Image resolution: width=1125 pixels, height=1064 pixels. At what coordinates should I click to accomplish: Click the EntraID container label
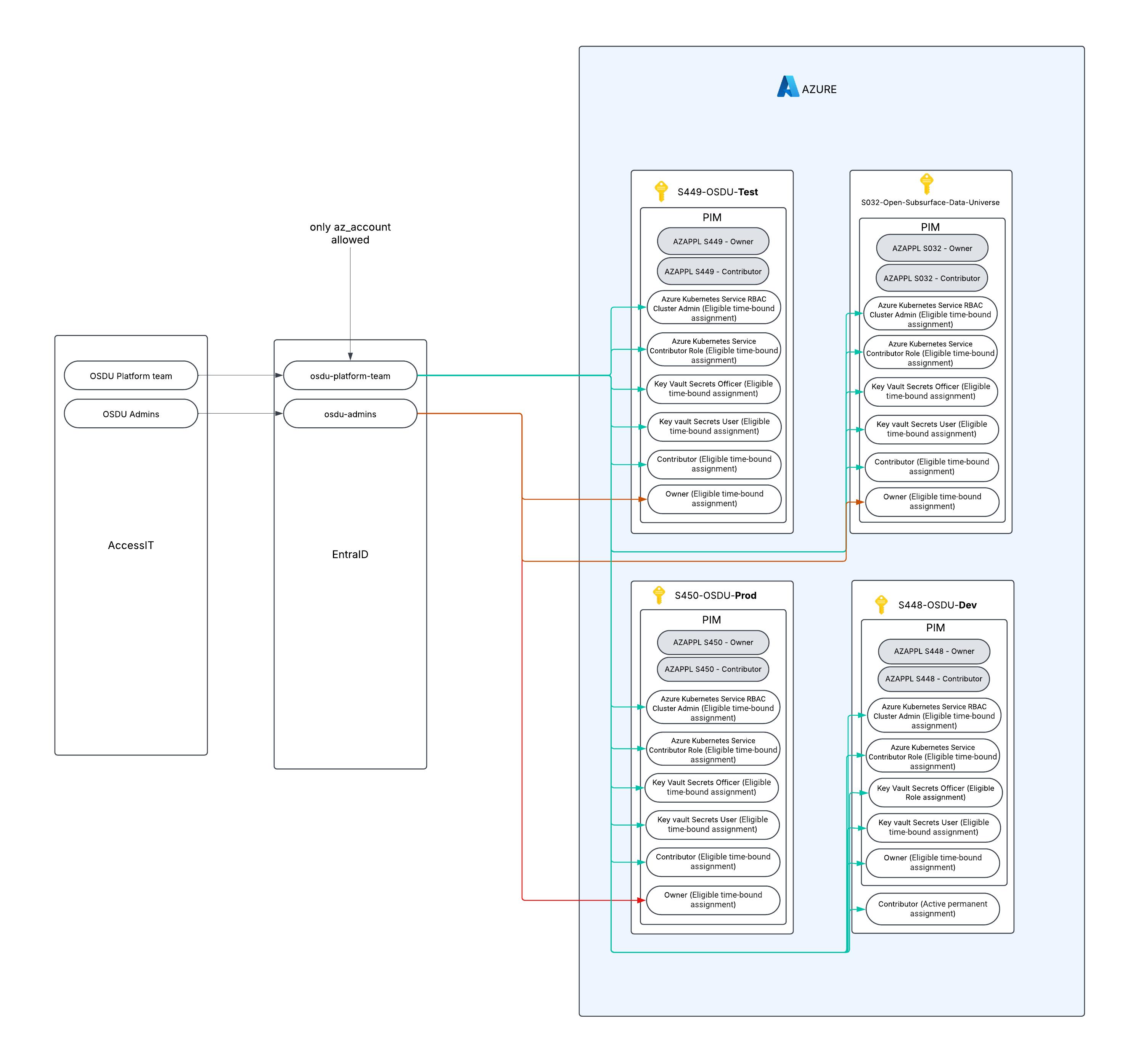350,554
